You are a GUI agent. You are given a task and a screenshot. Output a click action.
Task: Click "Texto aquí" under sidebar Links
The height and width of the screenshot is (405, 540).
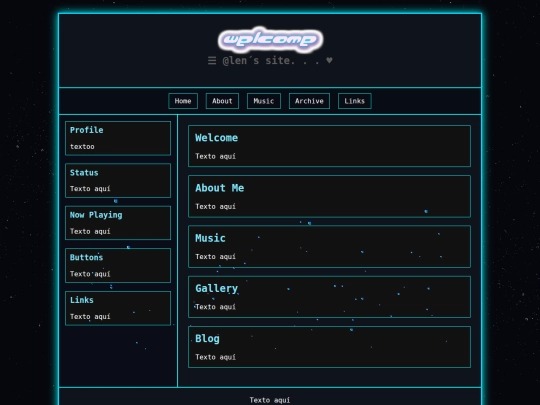90,316
